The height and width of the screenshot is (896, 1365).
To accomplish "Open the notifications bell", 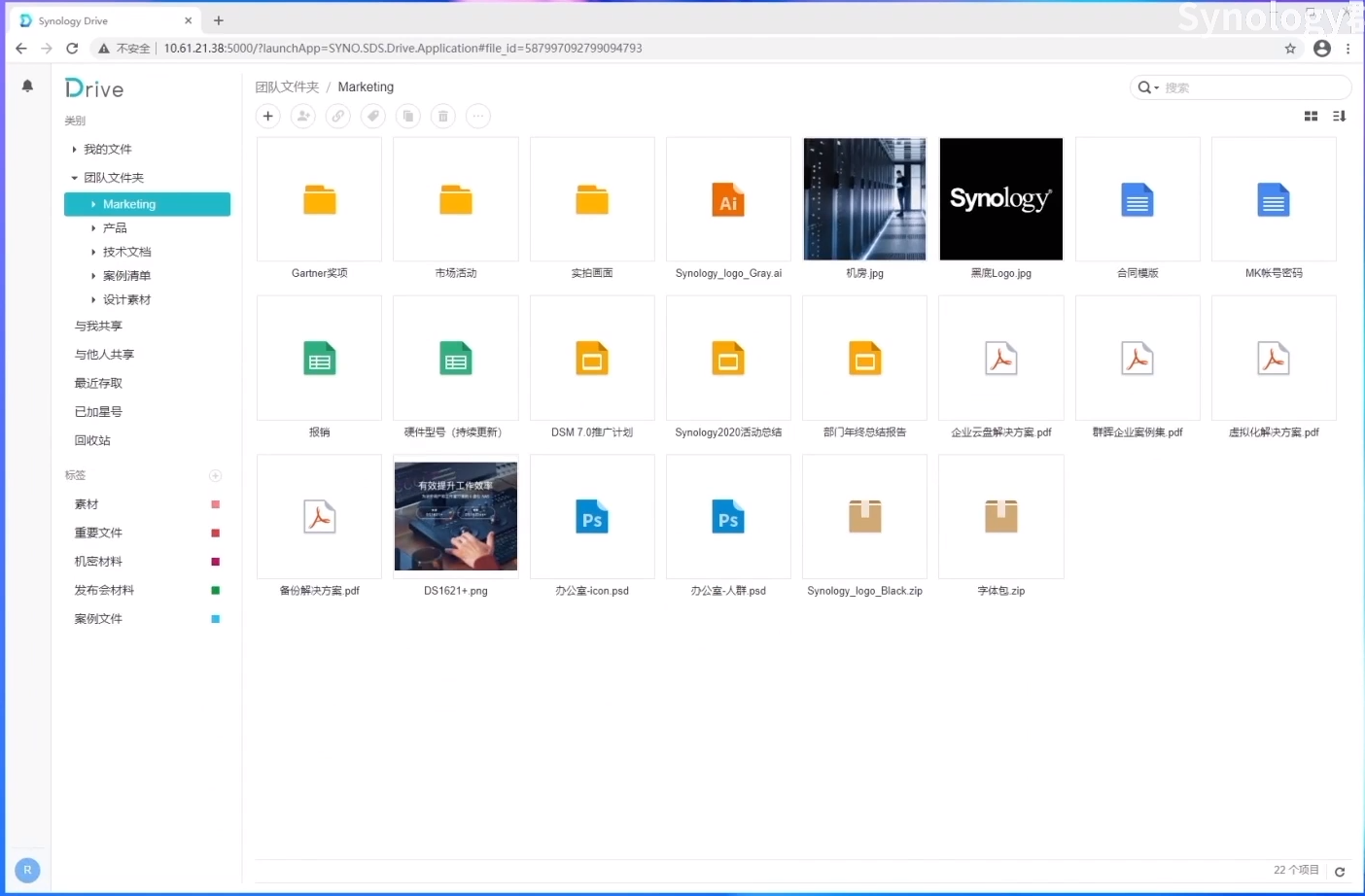I will tap(27, 86).
